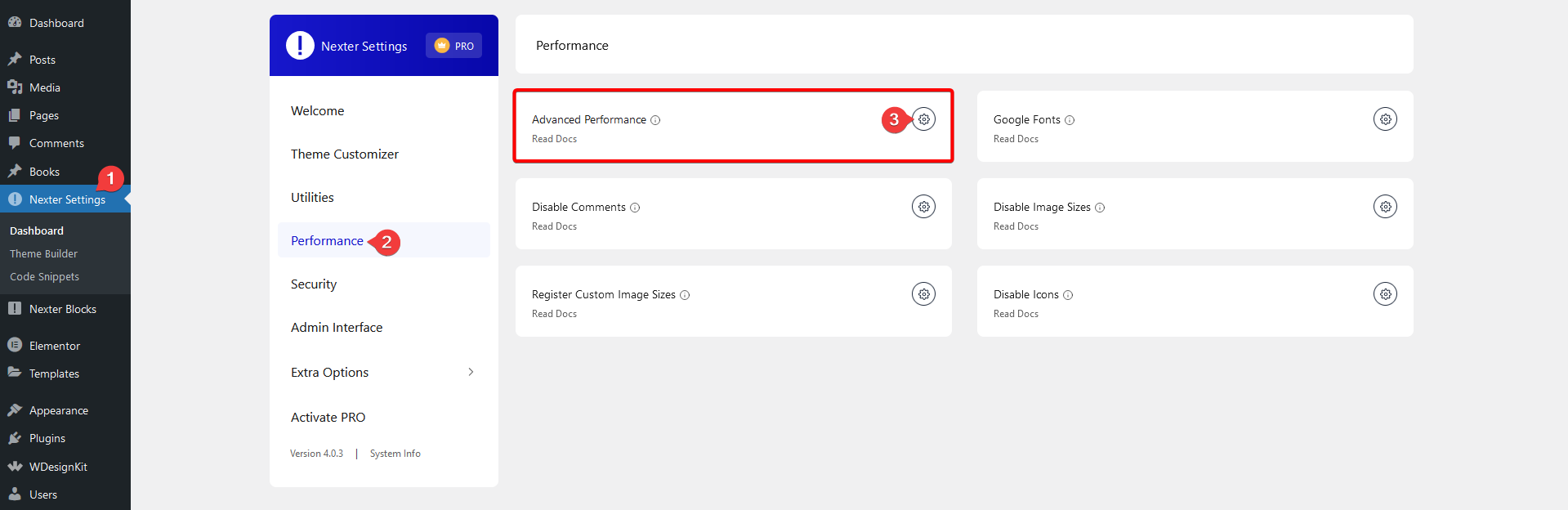1568x510 pixels.
Task: Open the Security tab
Action: tap(384, 284)
